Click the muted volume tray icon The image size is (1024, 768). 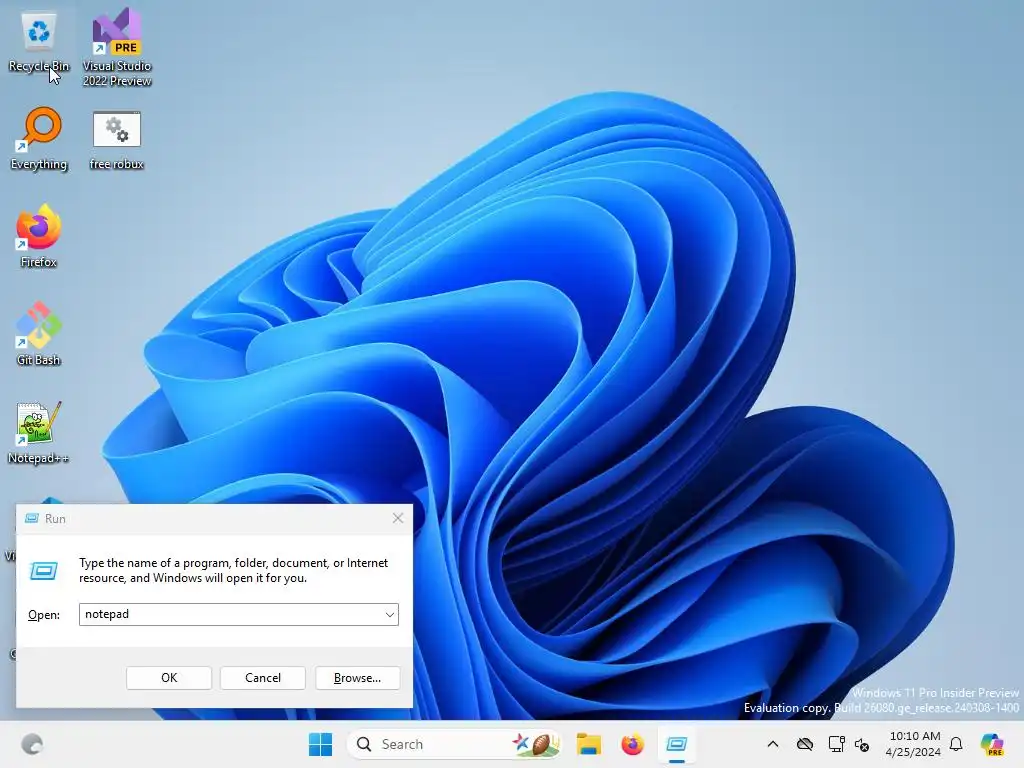862,744
